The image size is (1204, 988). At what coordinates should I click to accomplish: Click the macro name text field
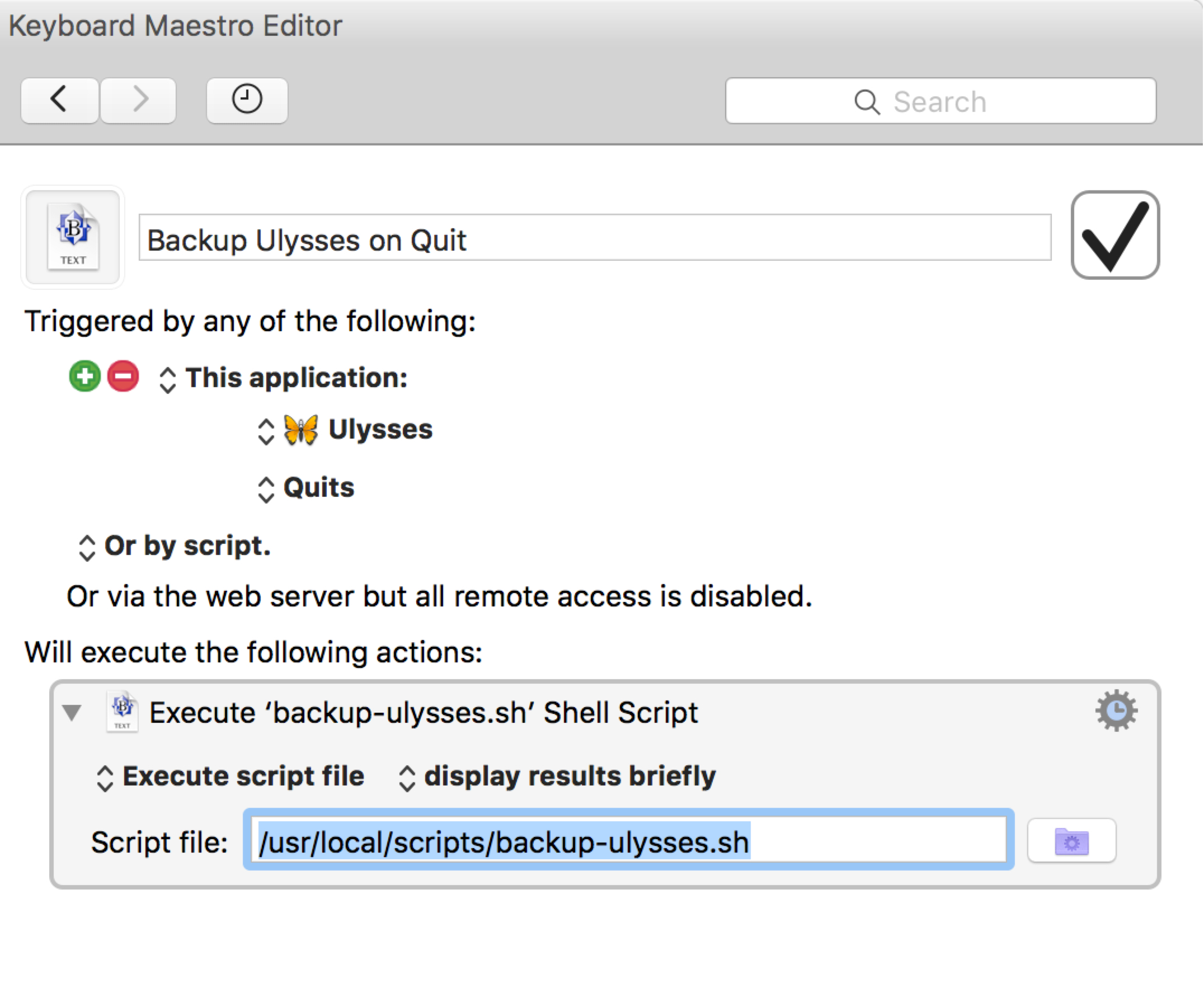[595, 238]
